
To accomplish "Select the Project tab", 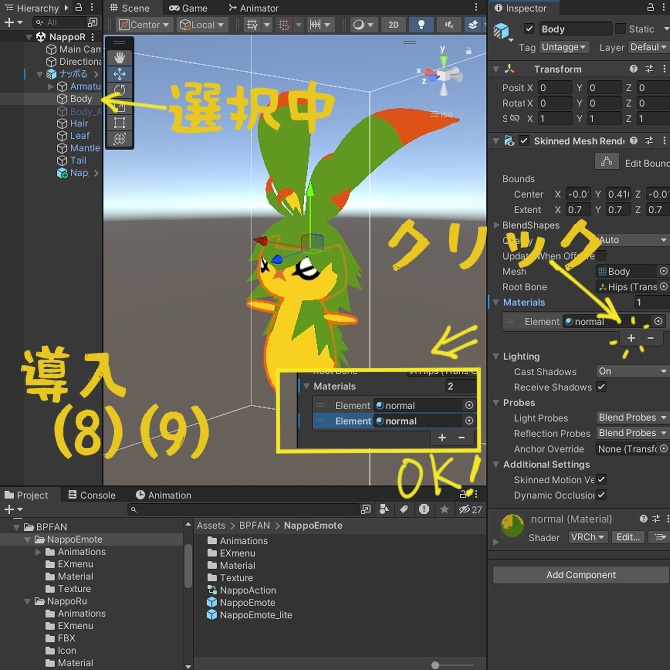I will 26,495.
